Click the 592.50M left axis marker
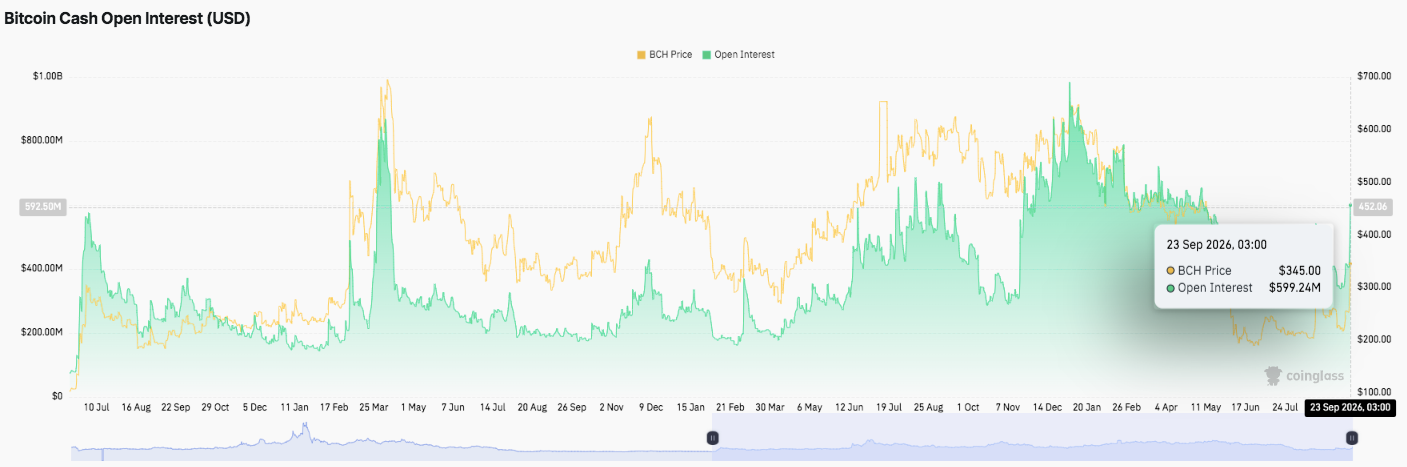 point(43,207)
